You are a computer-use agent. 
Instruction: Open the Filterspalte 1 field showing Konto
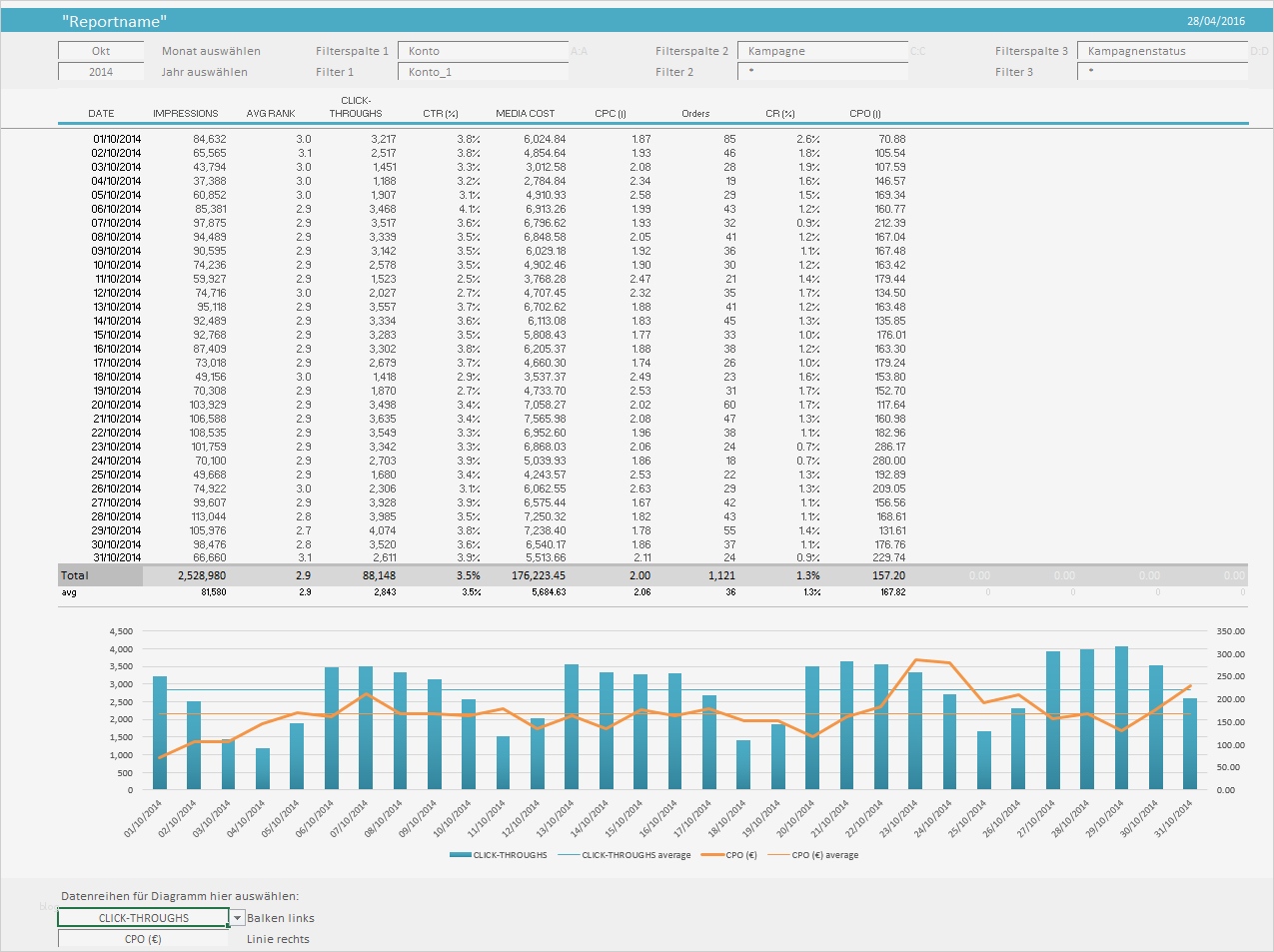tap(483, 51)
